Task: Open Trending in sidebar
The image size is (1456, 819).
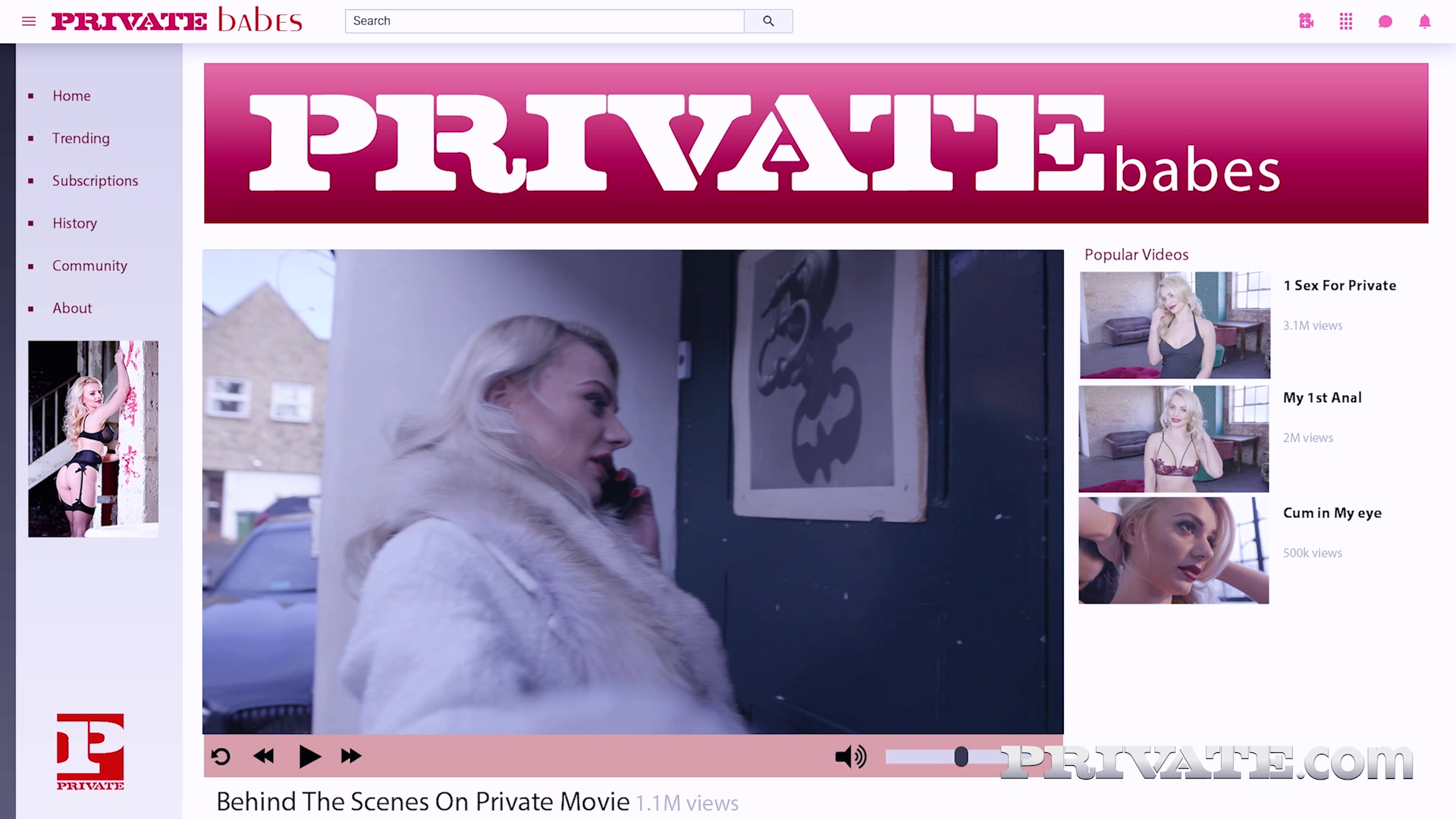Action: [81, 138]
